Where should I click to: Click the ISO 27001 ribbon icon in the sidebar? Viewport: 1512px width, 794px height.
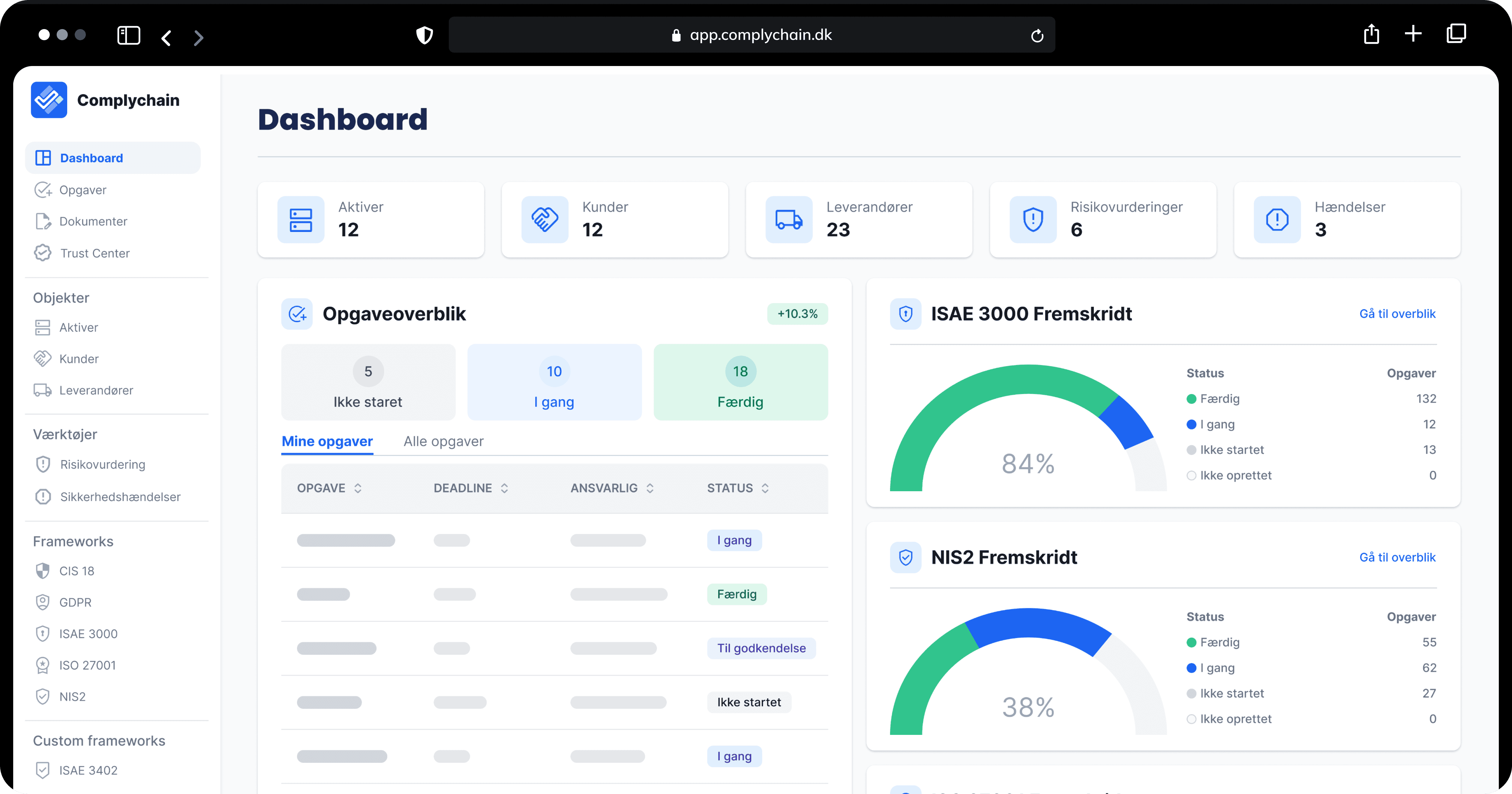(x=42, y=665)
